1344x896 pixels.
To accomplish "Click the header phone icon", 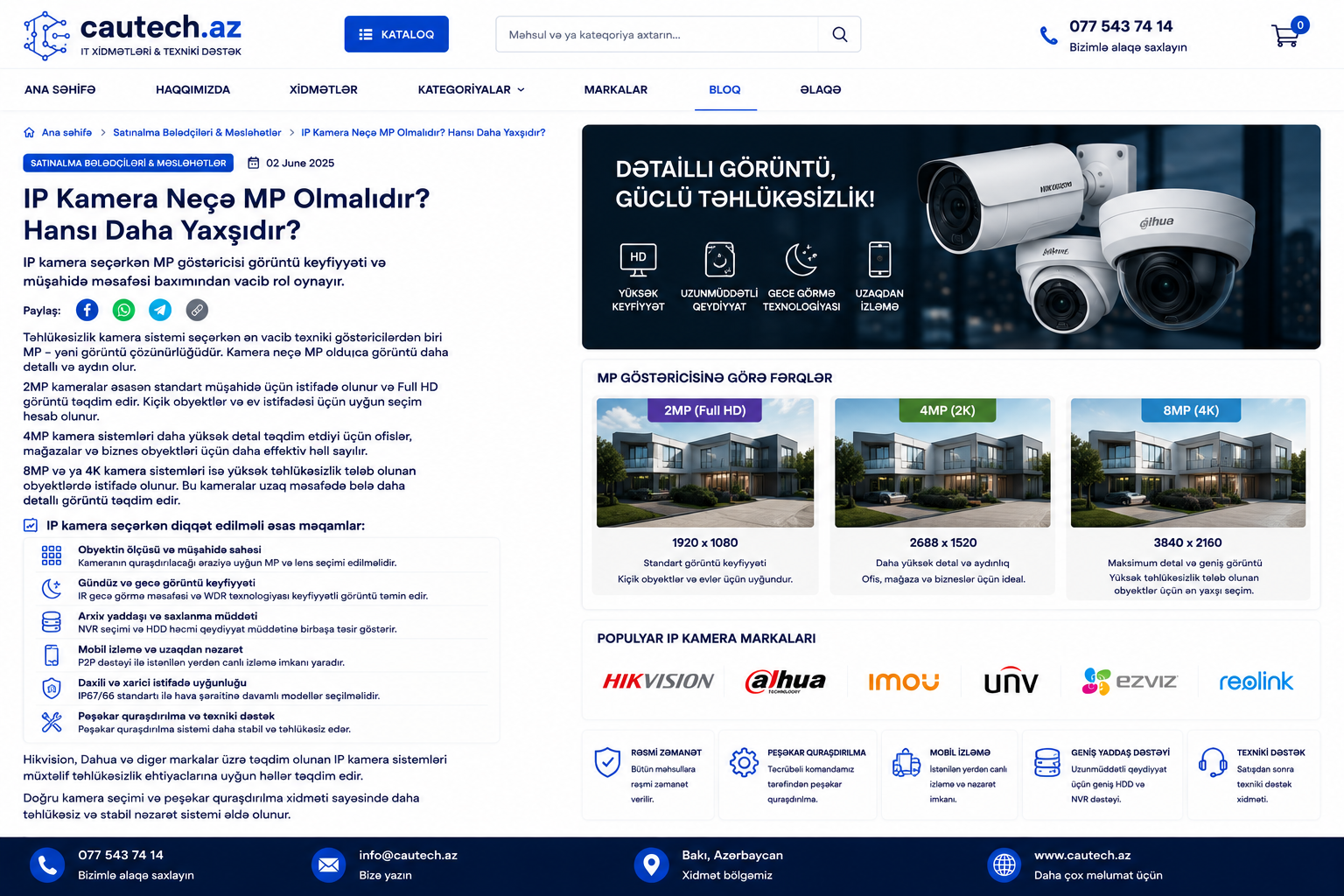I will pos(1048,36).
